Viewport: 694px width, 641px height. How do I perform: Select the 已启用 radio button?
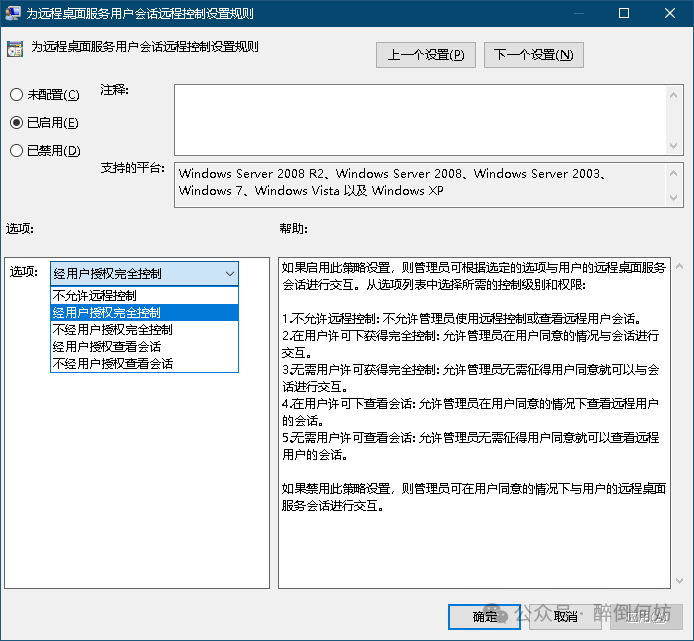coord(16,123)
